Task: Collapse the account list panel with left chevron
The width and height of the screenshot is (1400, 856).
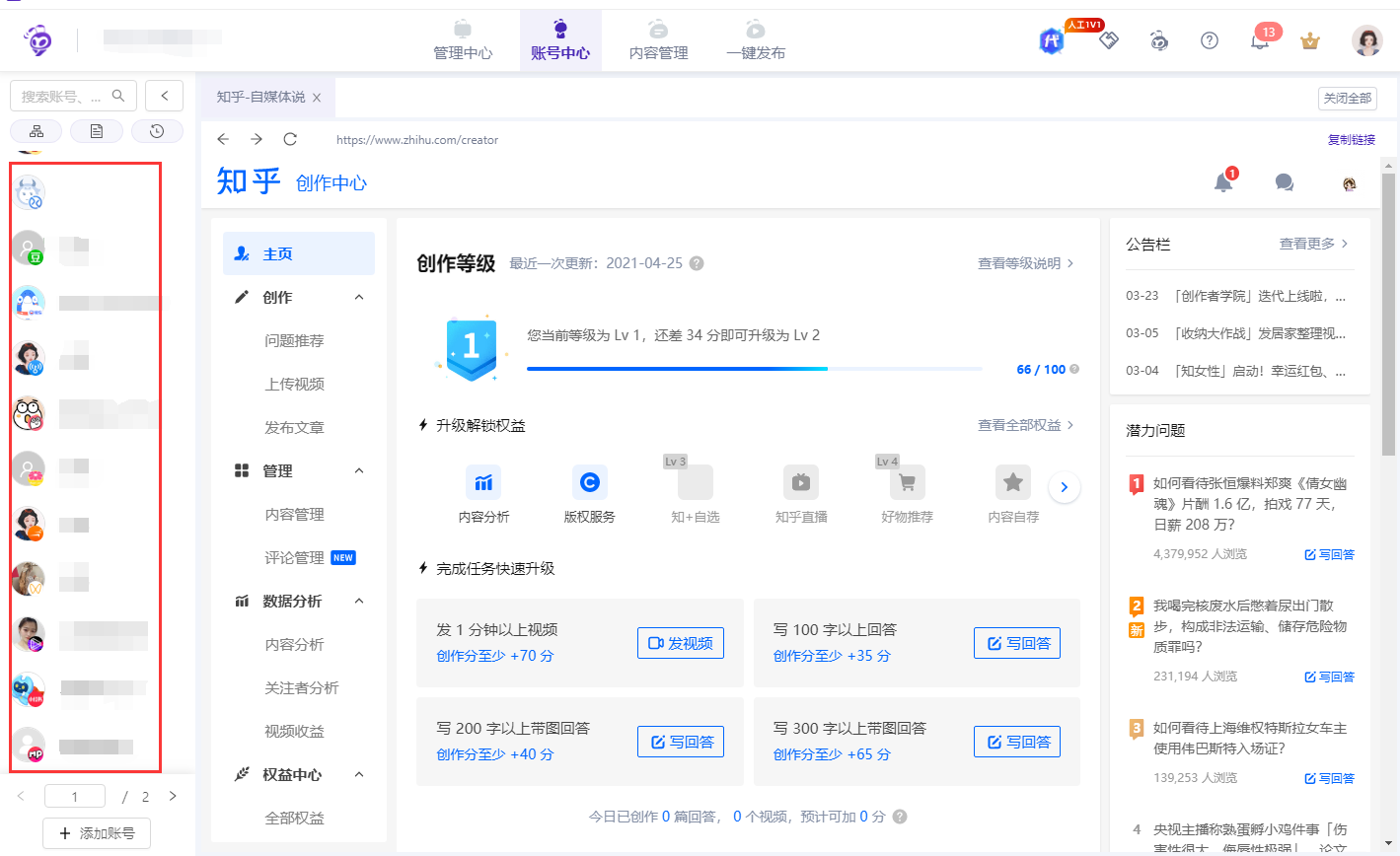Action: click(x=164, y=95)
